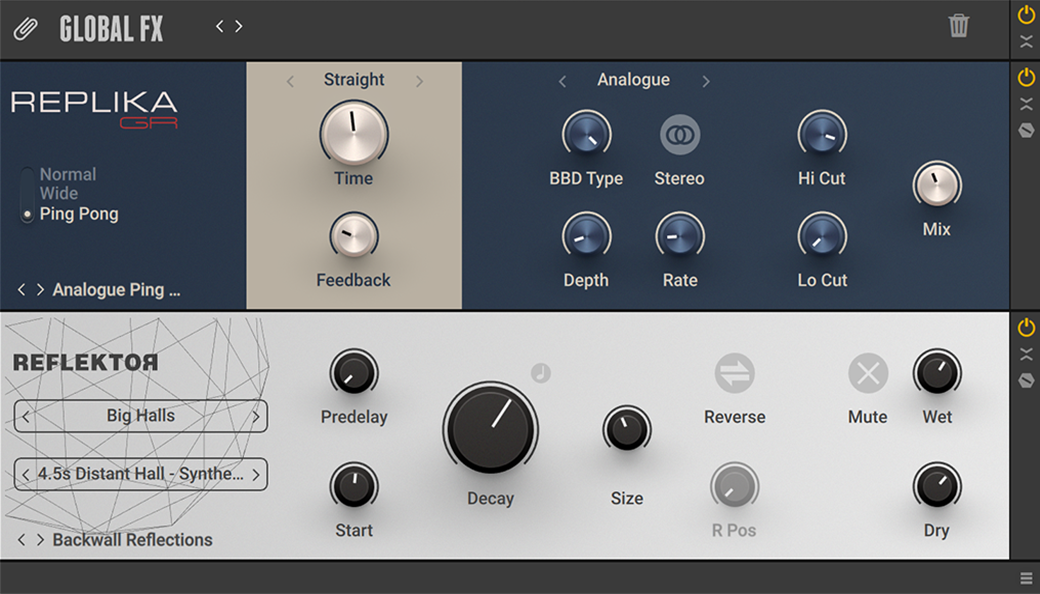Toggle the Stereo button in Replika
Viewport: 1040px width, 594px height.
[680, 135]
